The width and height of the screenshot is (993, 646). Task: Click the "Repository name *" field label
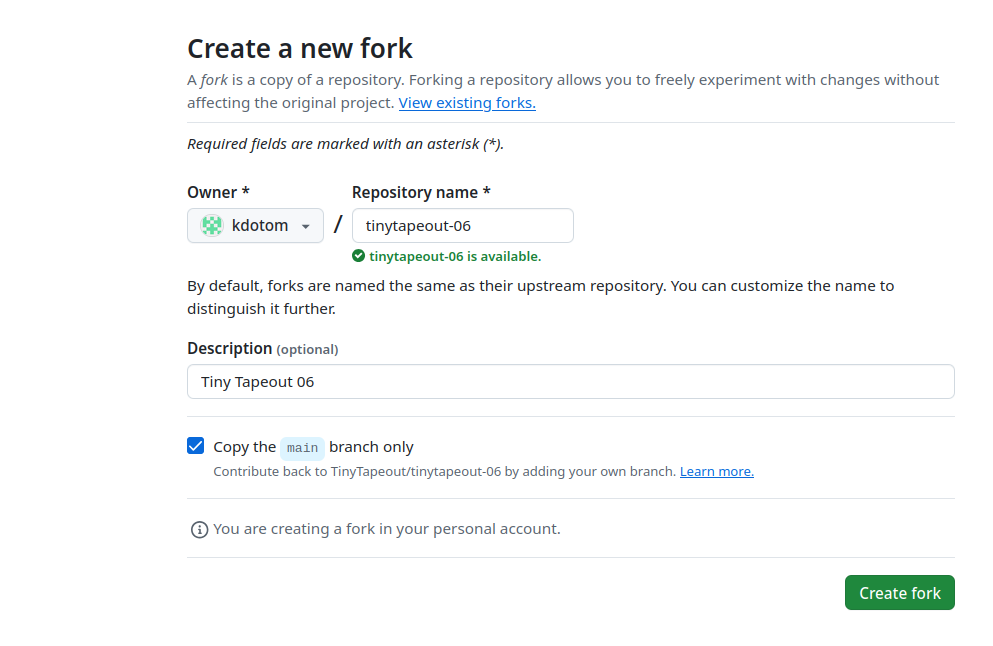pyautogui.click(x=421, y=192)
